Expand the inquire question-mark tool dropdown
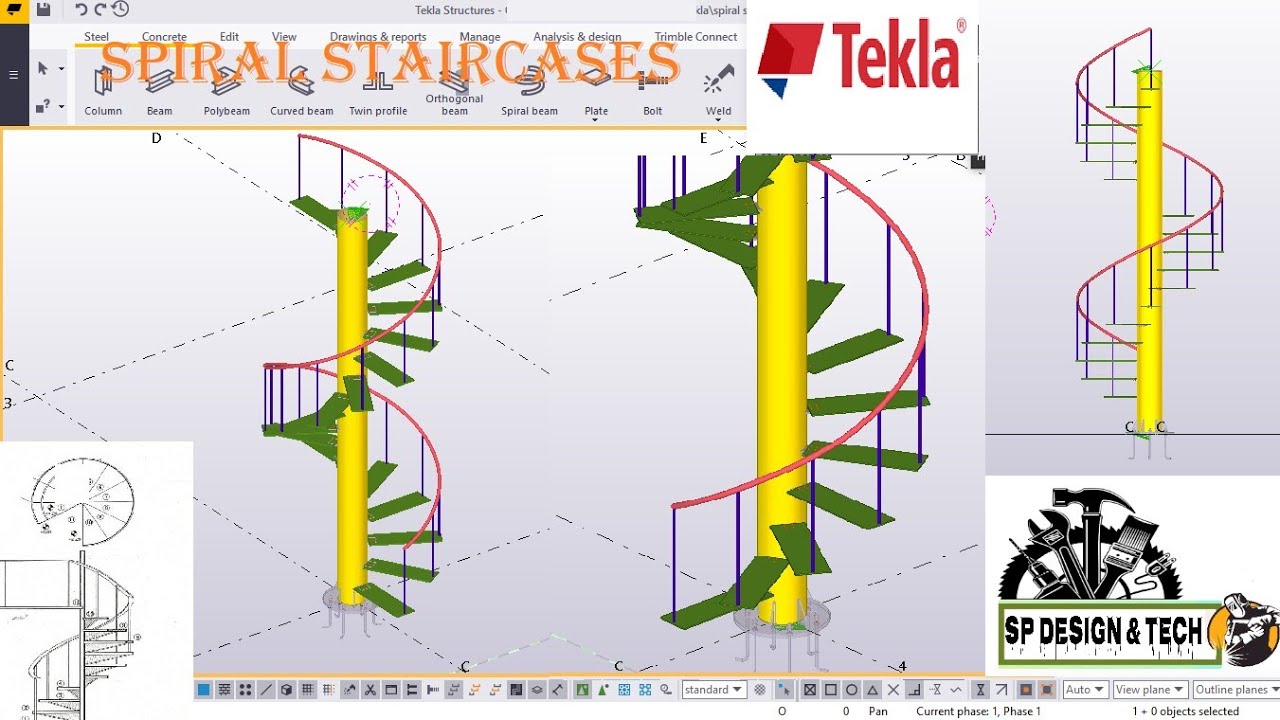 pyautogui.click(x=61, y=106)
